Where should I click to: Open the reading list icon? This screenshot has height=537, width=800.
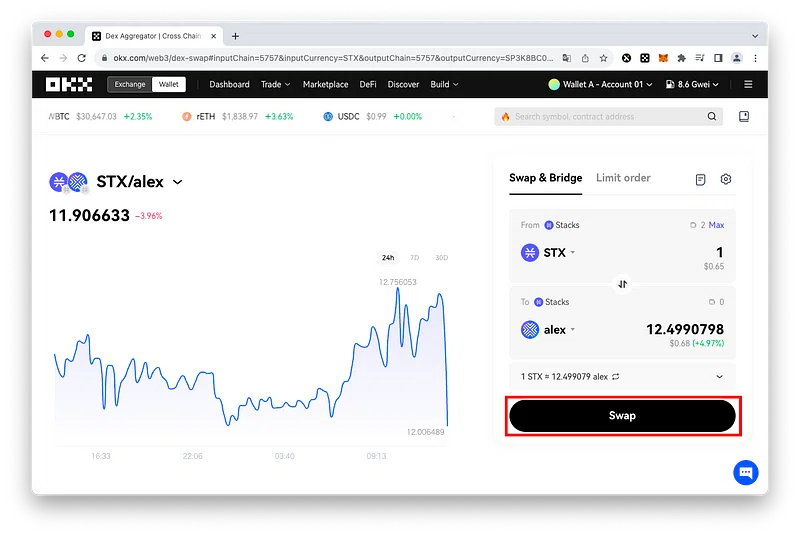pyautogui.click(x=700, y=58)
